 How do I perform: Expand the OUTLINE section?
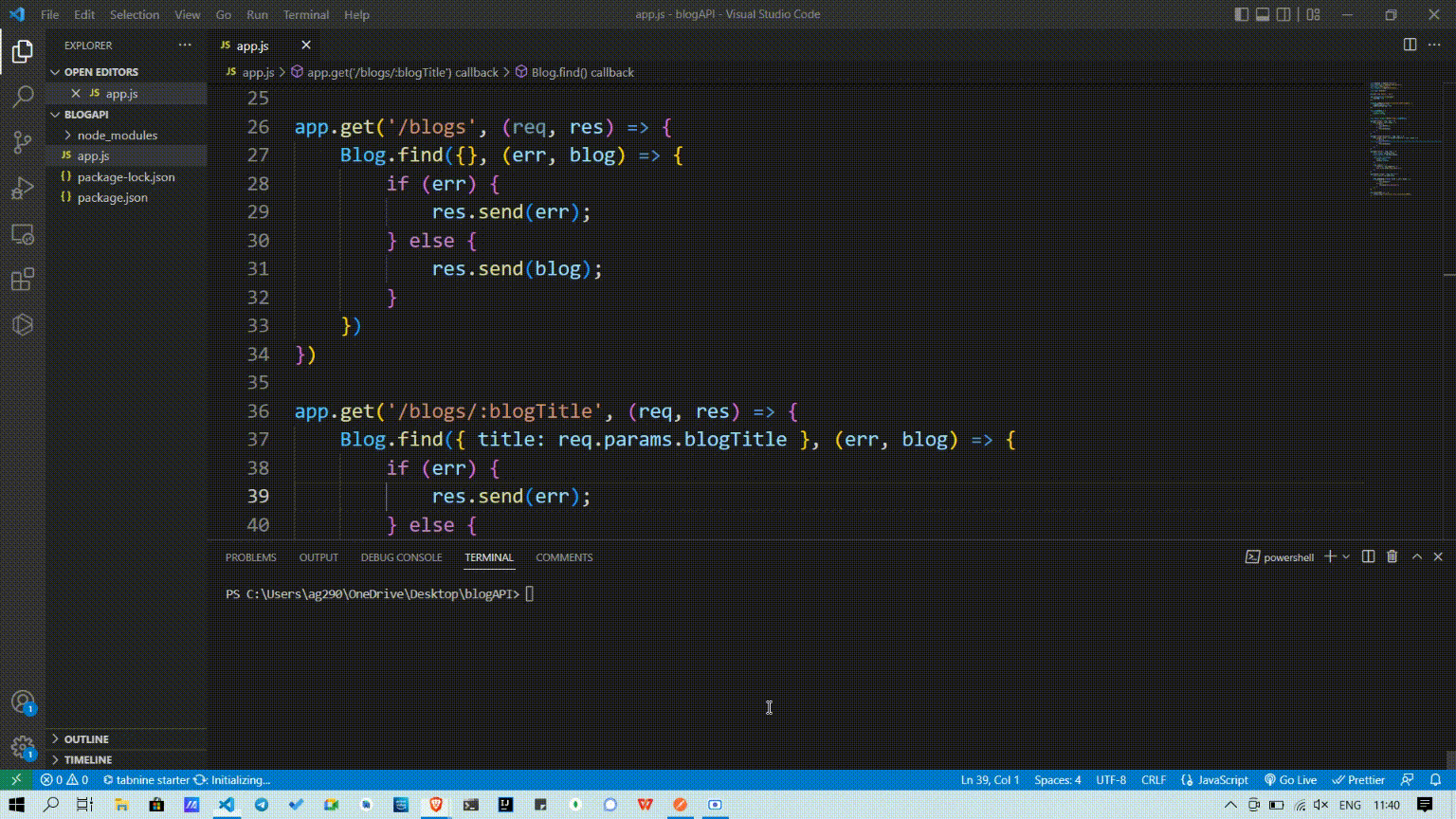point(86,738)
